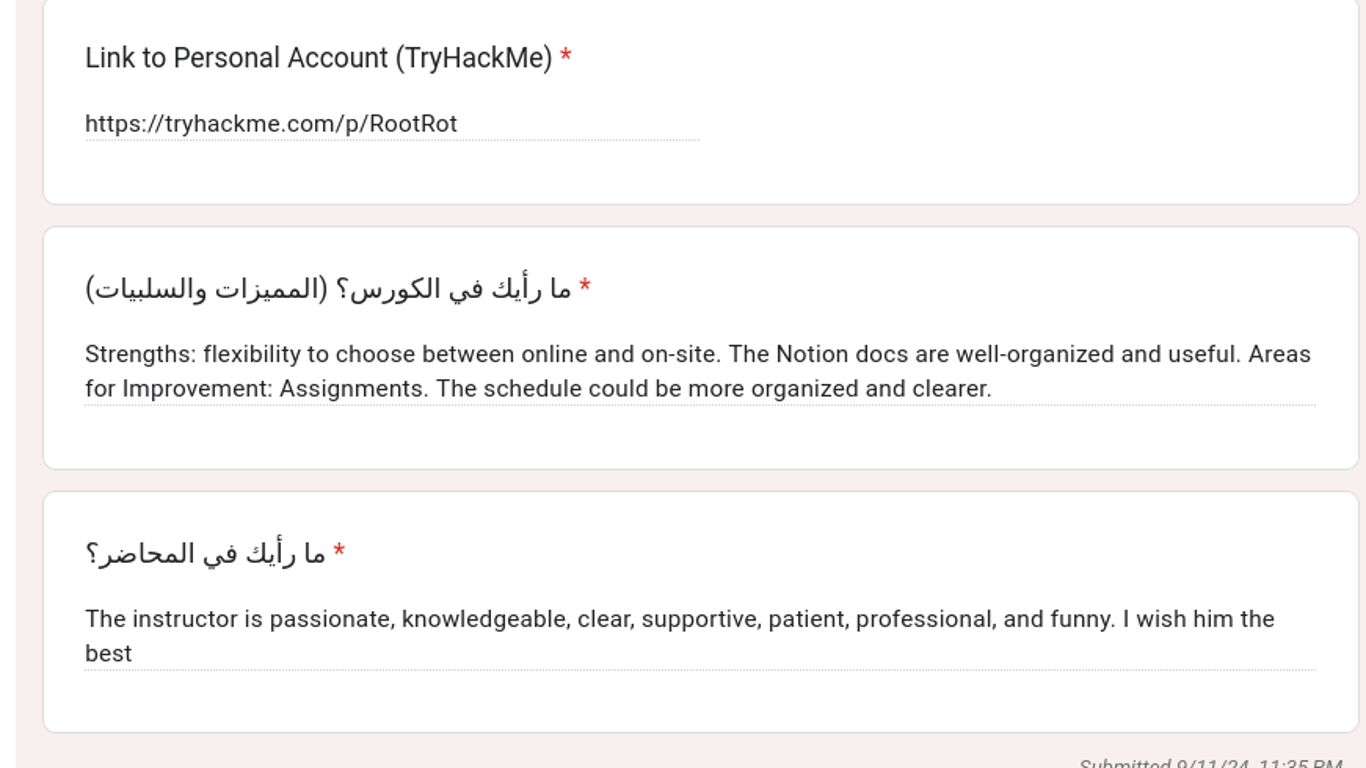The width and height of the screenshot is (1366, 768).
Task: Click the 'Link to Personal Account (TryHackMe)' question title
Action: (x=318, y=58)
